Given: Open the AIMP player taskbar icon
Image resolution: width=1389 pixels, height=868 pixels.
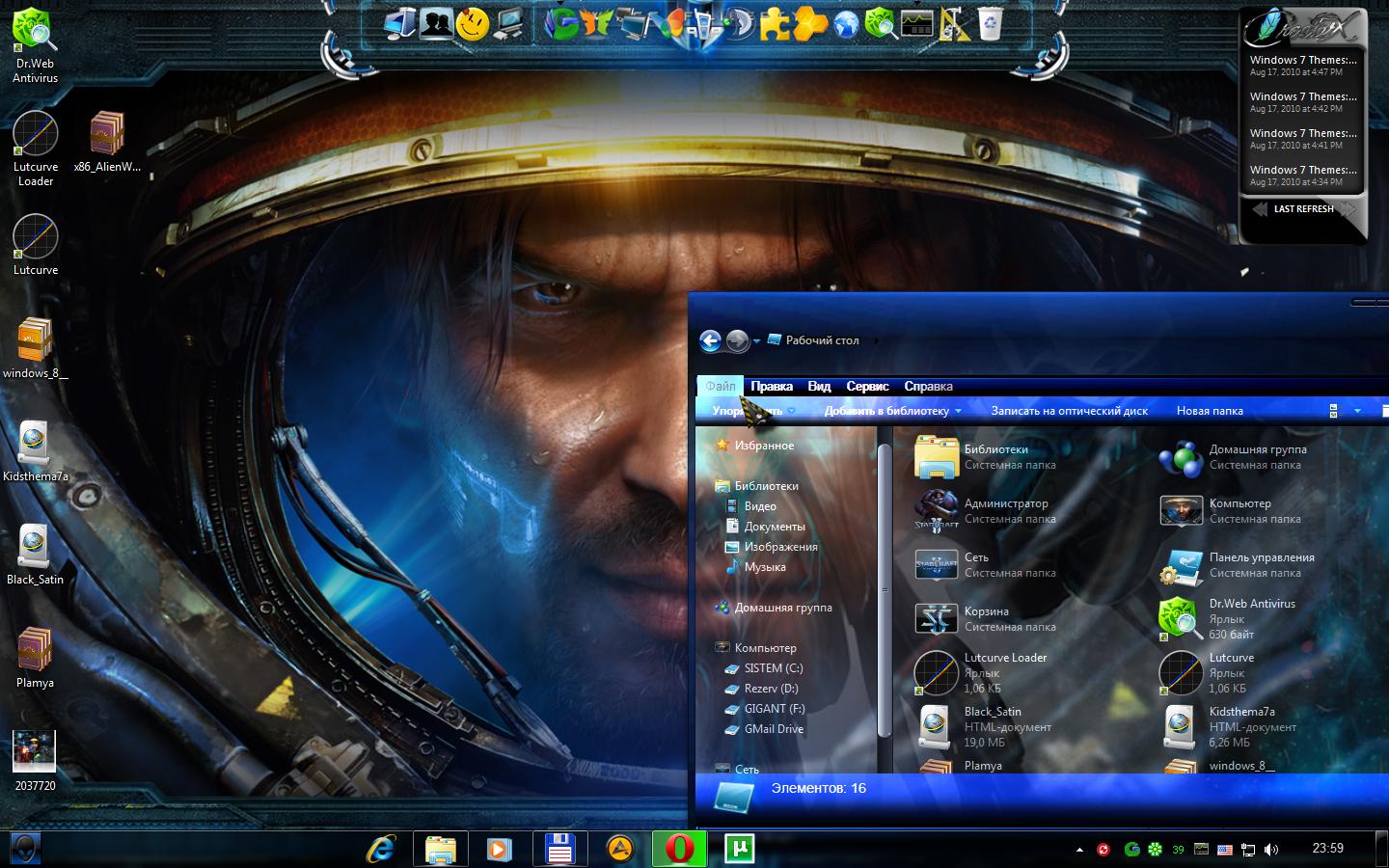Looking at the screenshot, I should click(x=620, y=849).
